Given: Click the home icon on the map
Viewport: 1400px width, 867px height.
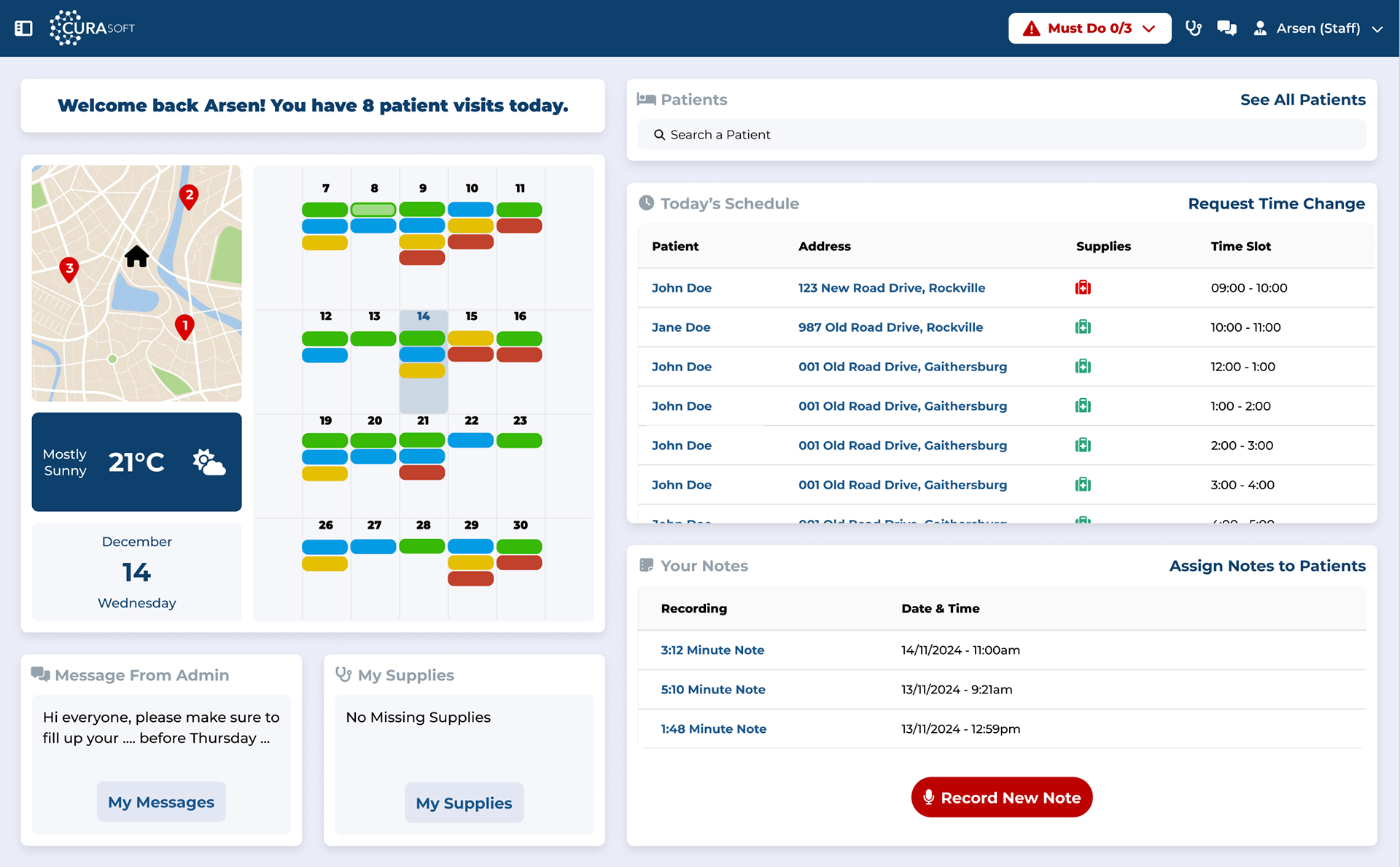Looking at the screenshot, I should [136, 256].
